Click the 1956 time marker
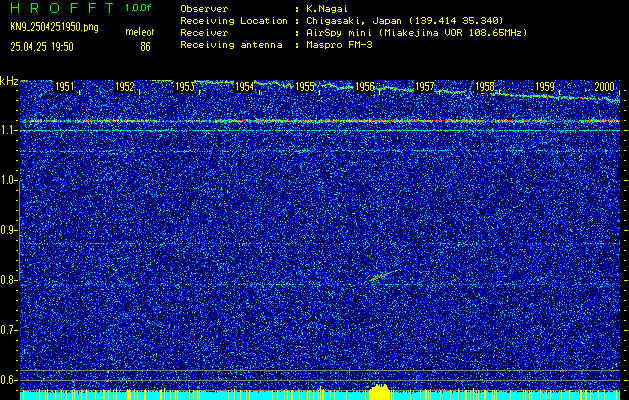Viewport: 629px width, 400px height. (365, 87)
